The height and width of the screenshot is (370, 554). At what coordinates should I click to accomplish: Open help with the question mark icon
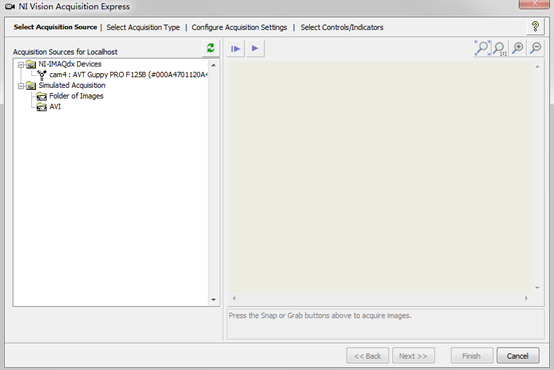(x=535, y=27)
